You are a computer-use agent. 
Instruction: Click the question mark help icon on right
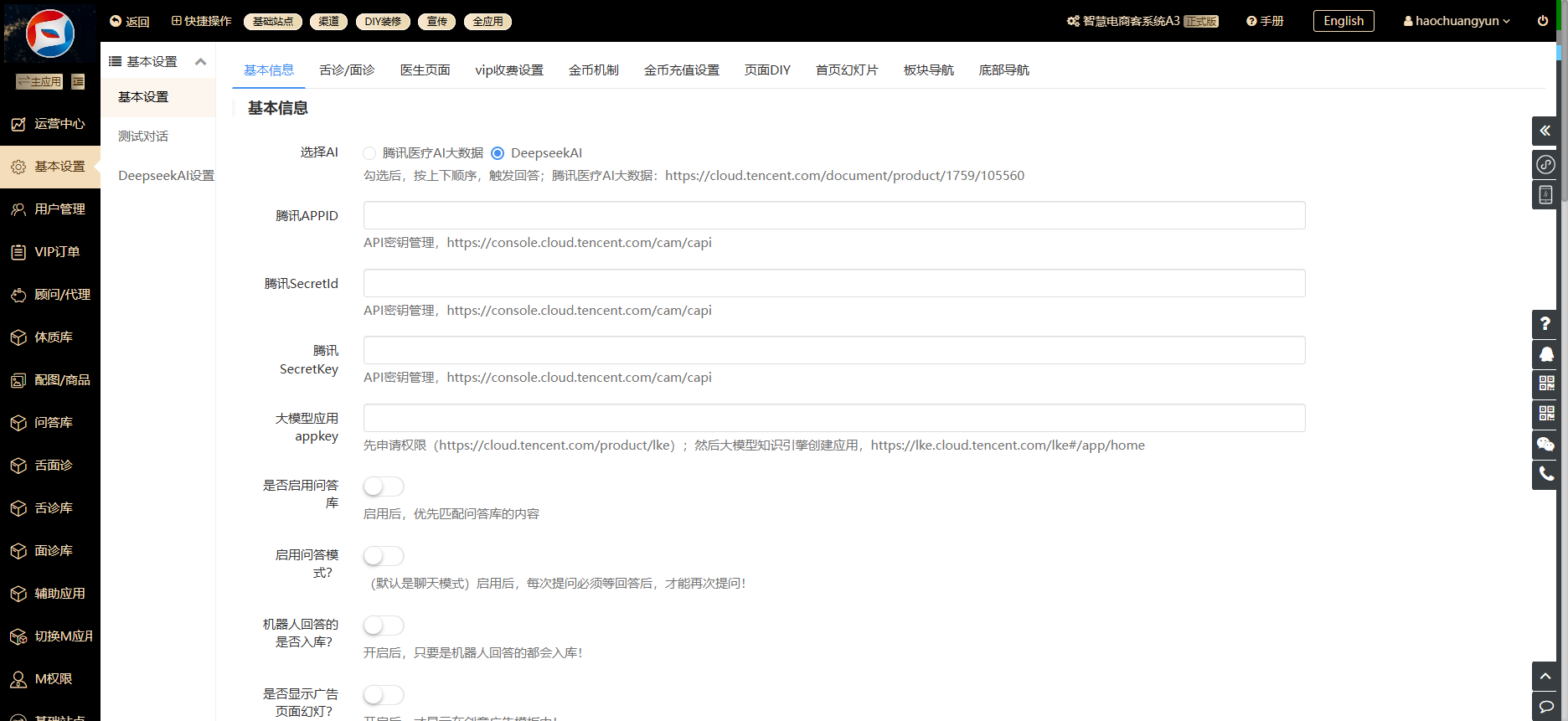[x=1545, y=324]
